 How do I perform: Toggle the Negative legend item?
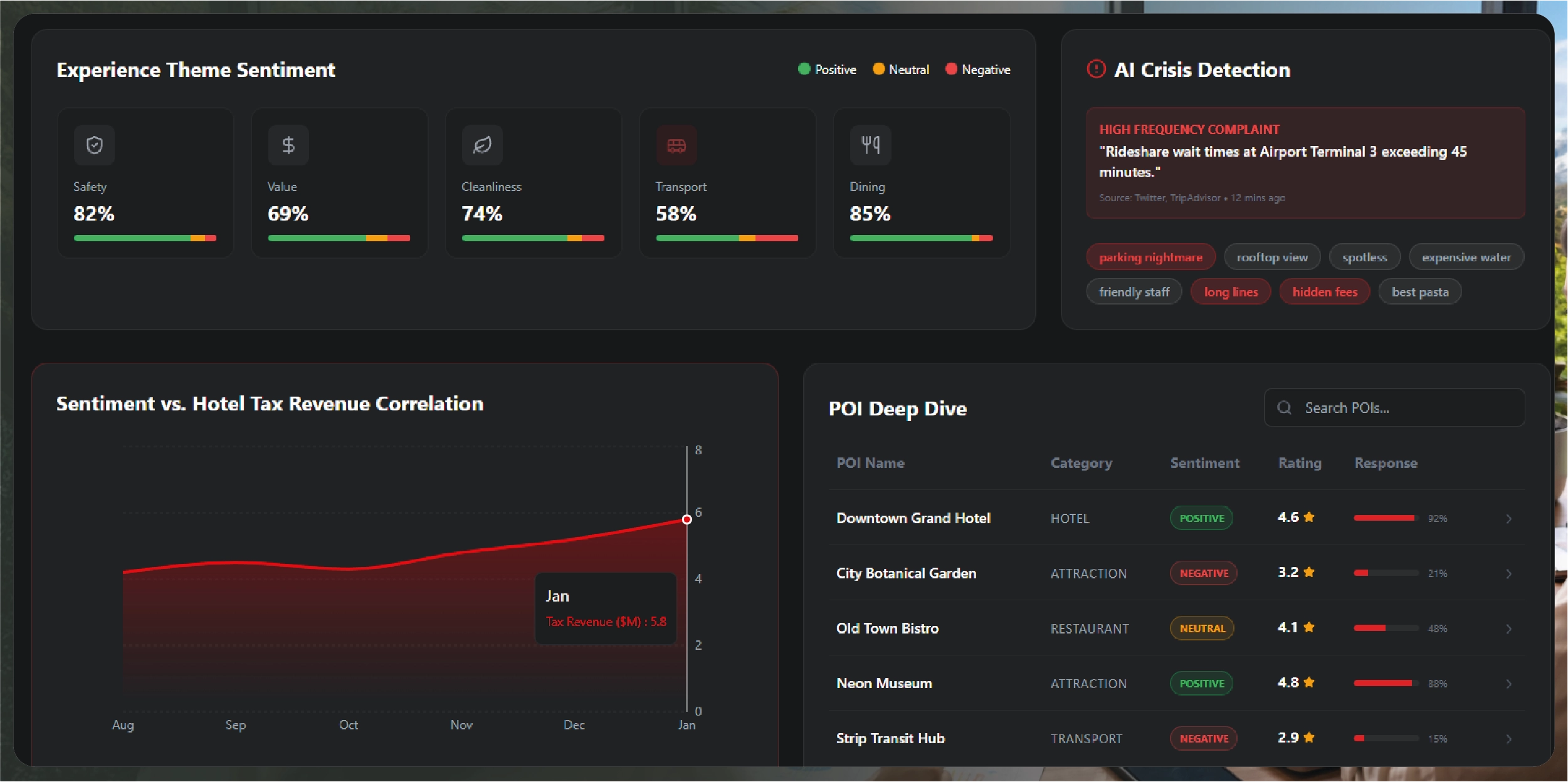978,70
